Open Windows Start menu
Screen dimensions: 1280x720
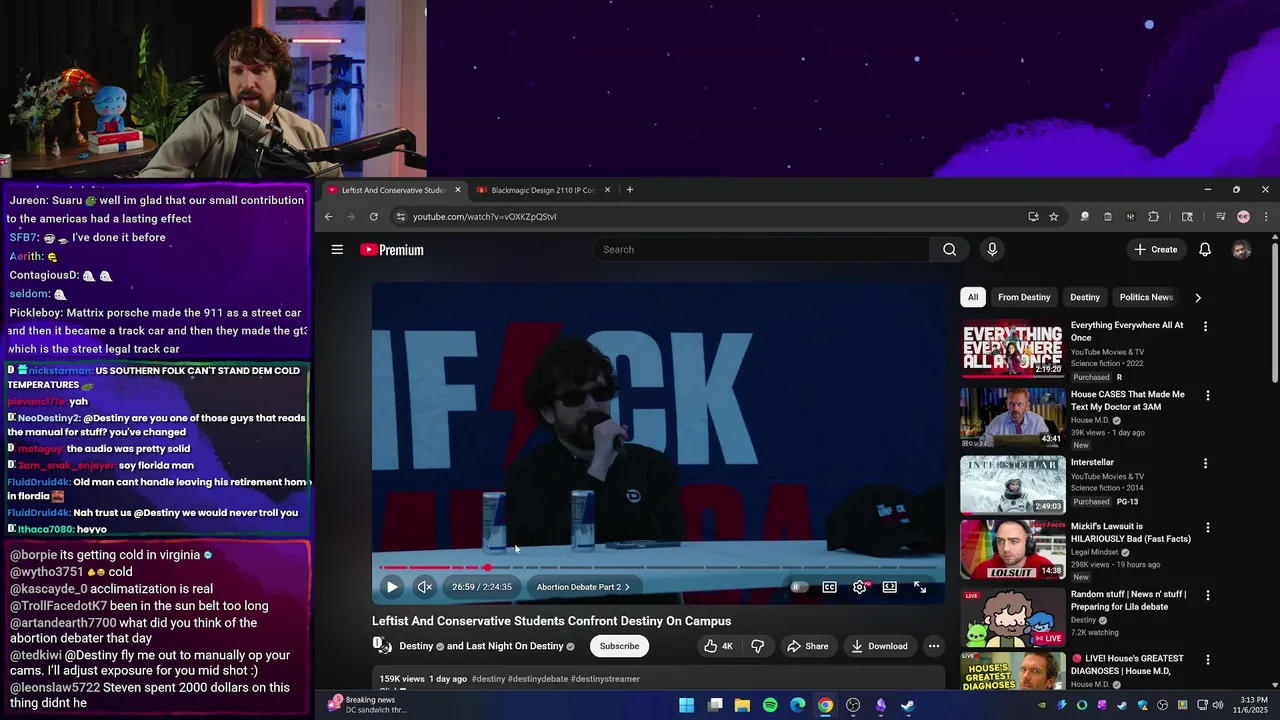[x=686, y=705]
